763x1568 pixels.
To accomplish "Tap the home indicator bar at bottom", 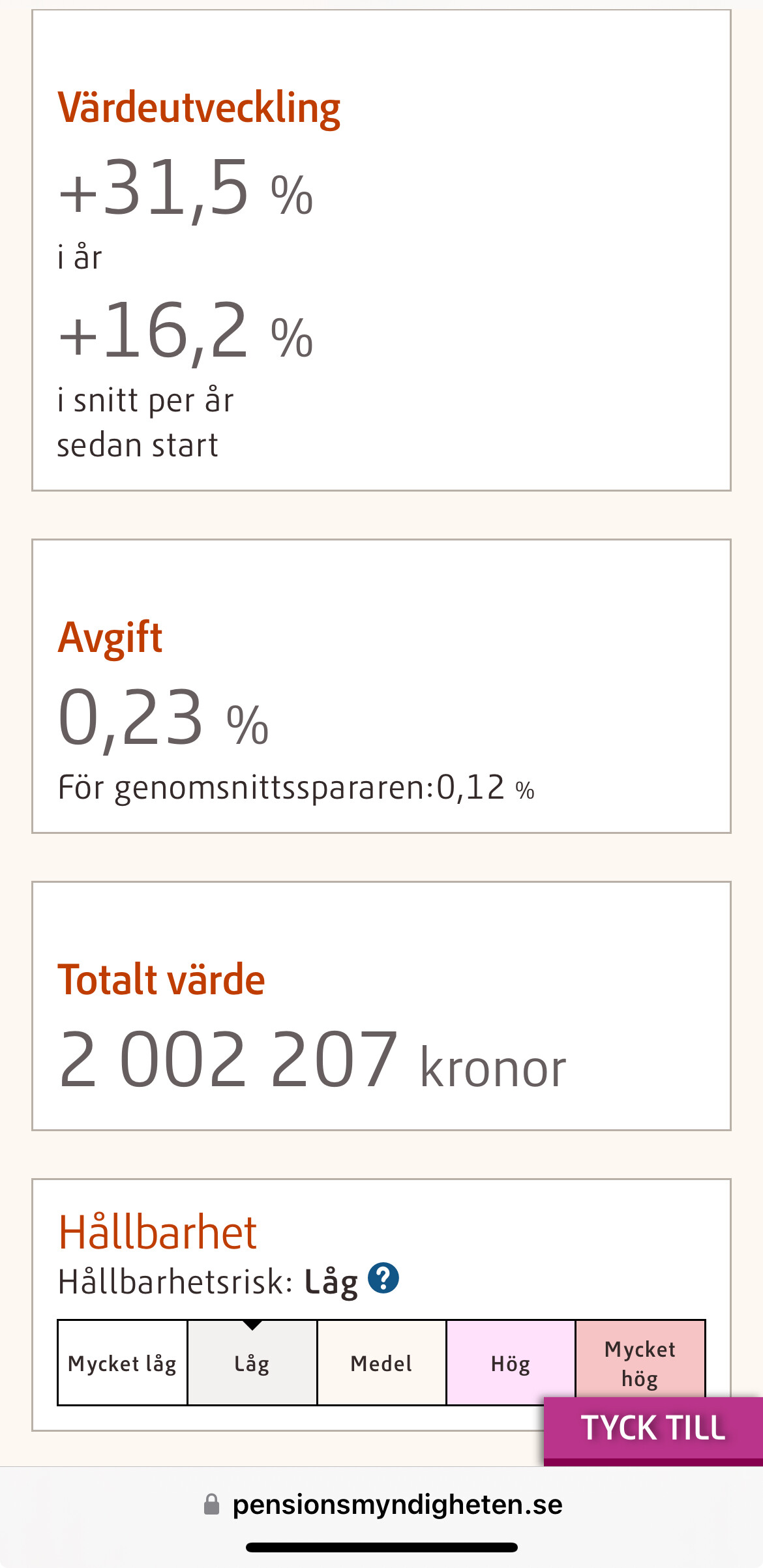I will (x=381, y=1547).
